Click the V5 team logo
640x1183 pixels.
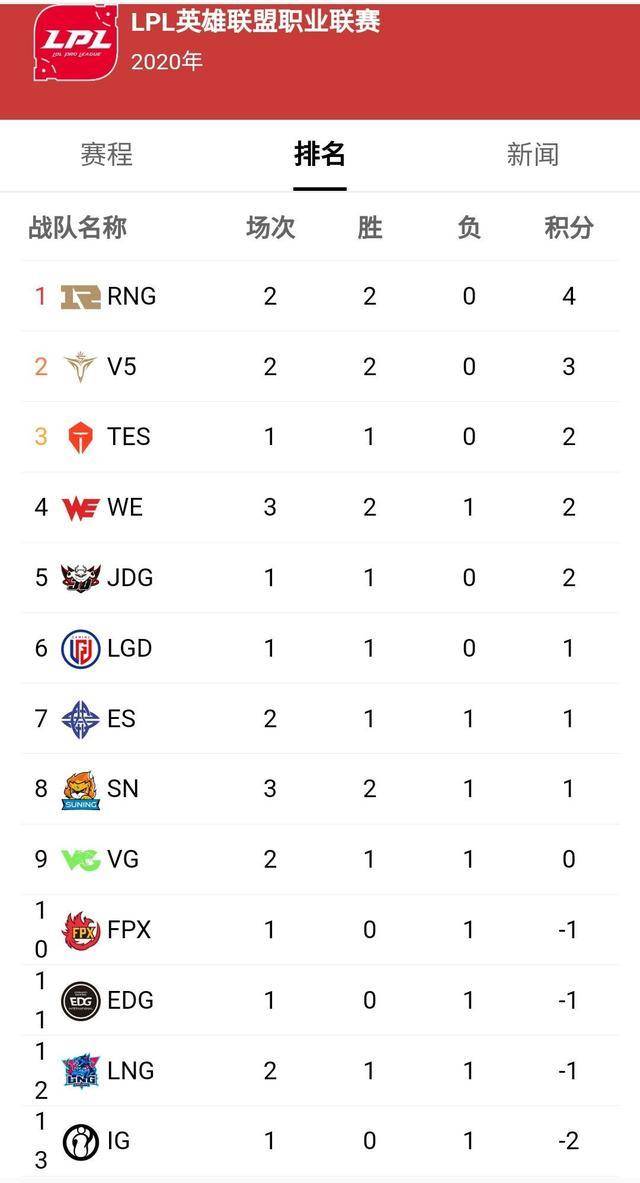[80, 368]
